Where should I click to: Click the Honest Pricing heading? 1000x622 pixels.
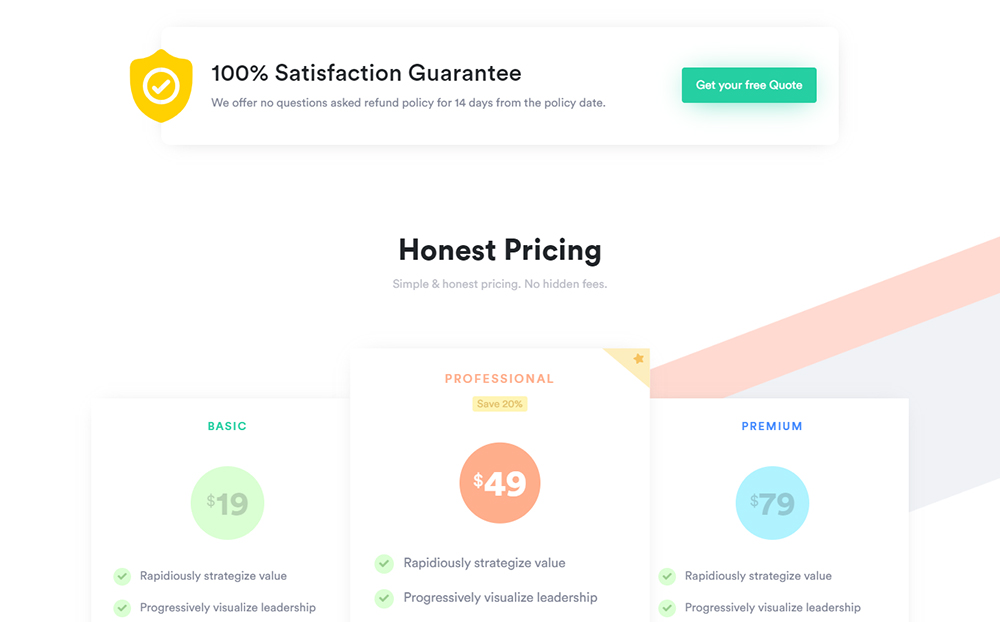[499, 250]
